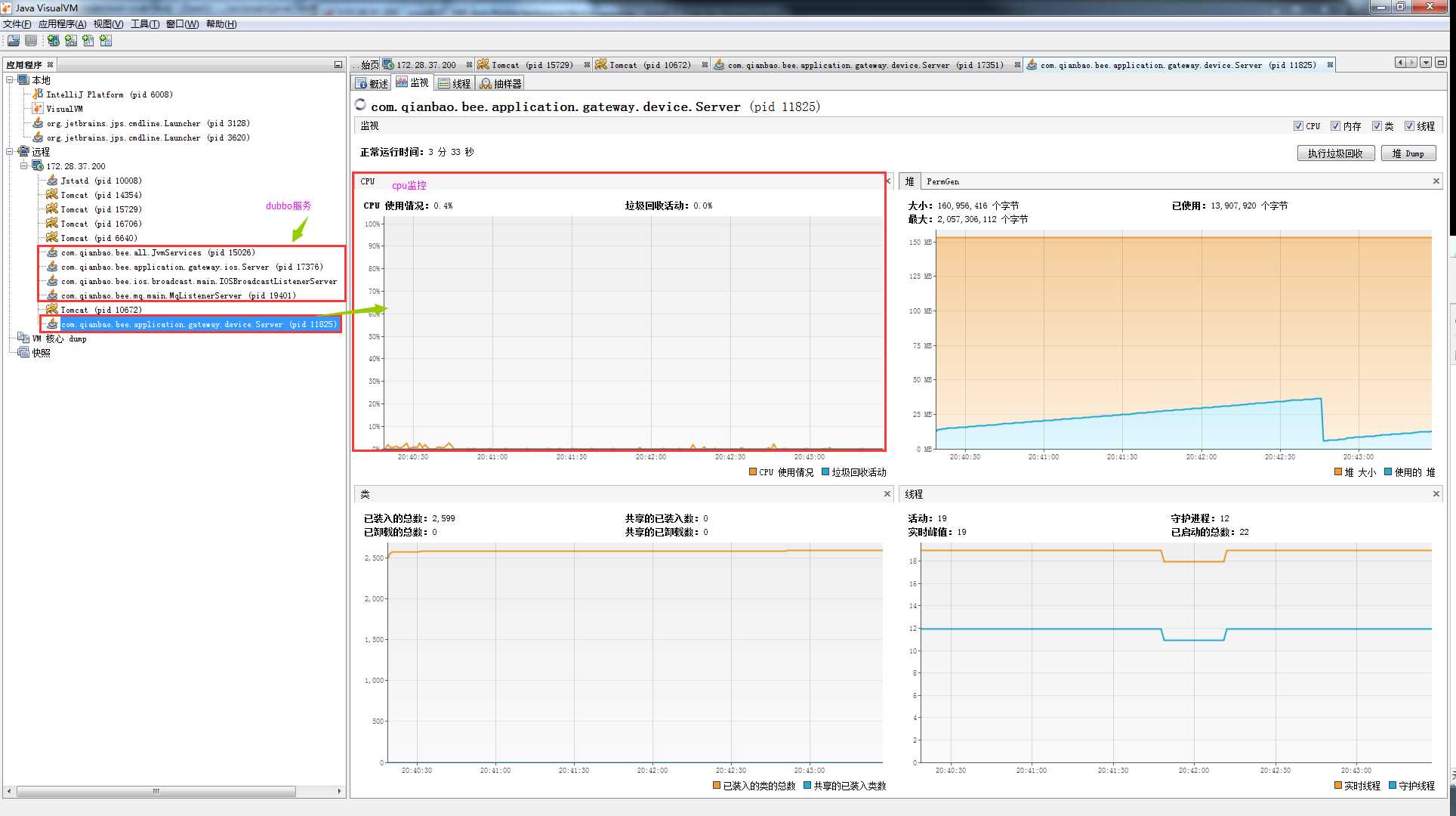Click the Tomcat (pid 6640) icon
The image size is (1456, 816).
point(52,238)
